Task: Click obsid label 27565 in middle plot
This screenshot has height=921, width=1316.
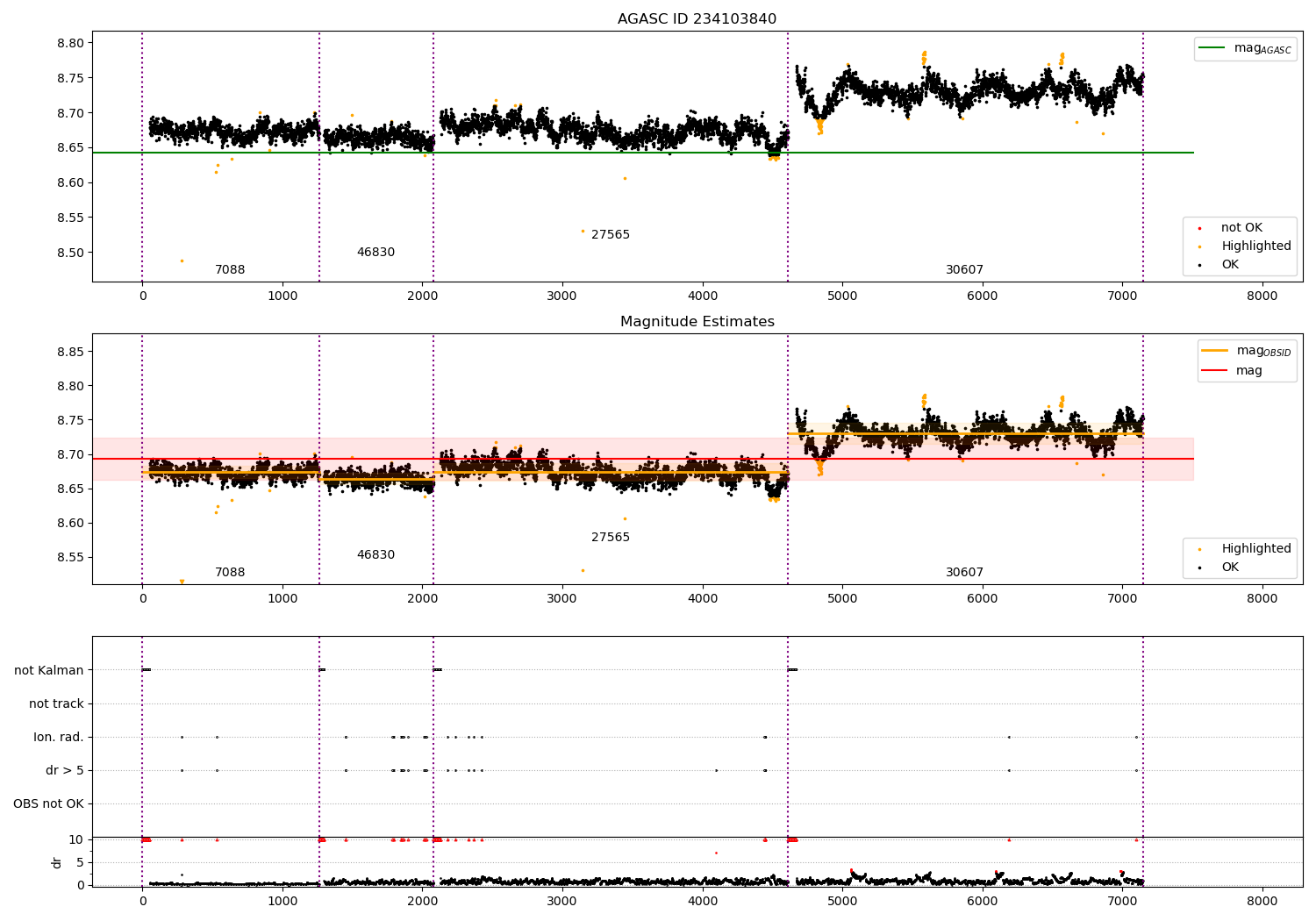Action: click(611, 538)
